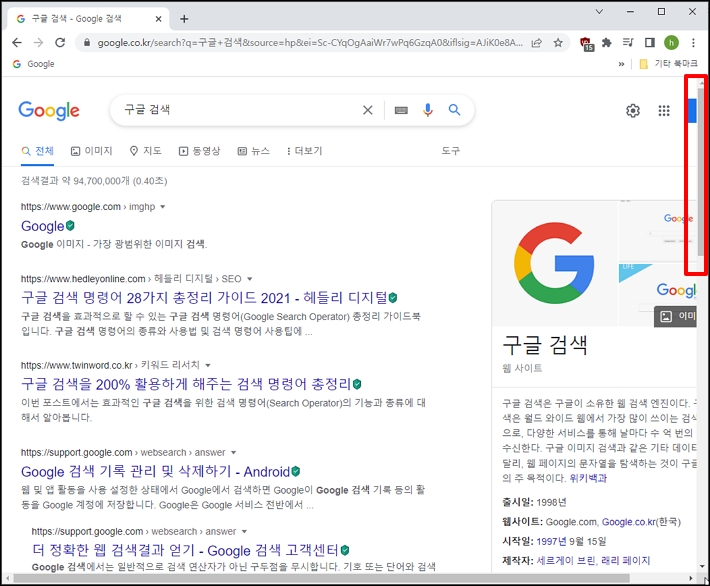Click the green shield beside the Android result

point(296,471)
